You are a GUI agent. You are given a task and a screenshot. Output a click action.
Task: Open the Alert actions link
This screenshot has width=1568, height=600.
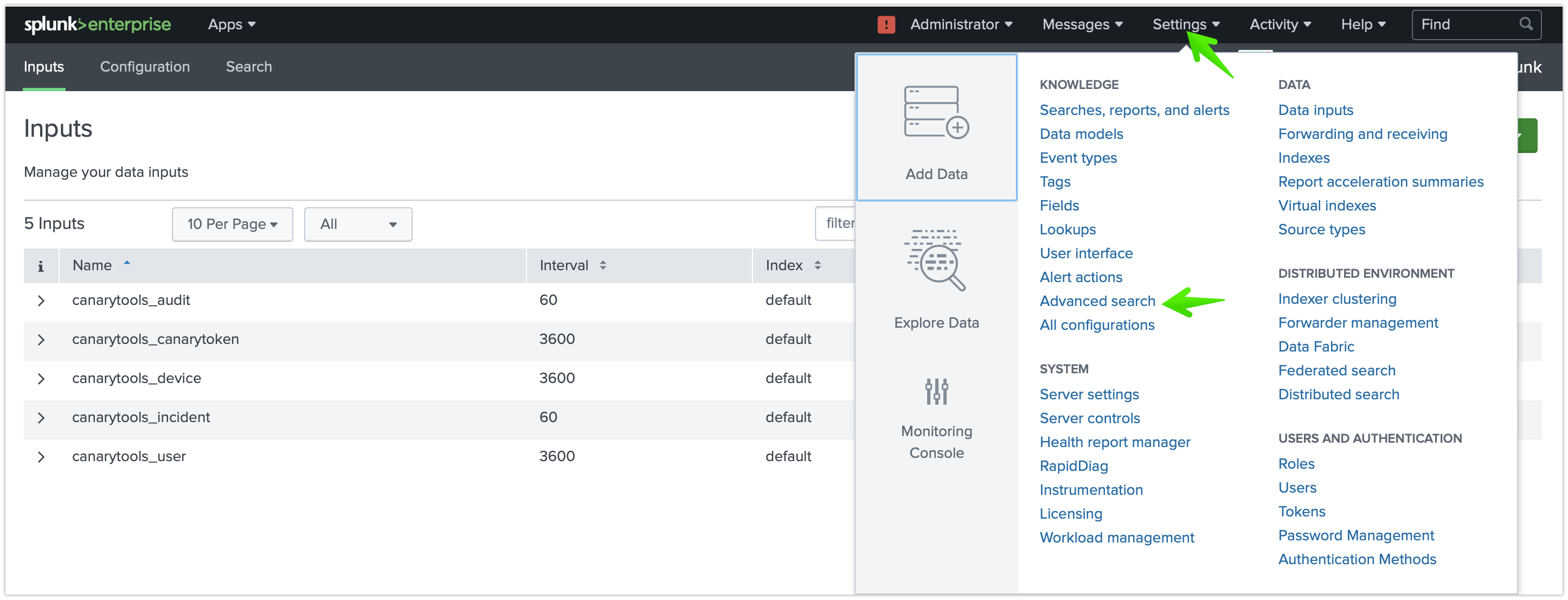[1081, 277]
